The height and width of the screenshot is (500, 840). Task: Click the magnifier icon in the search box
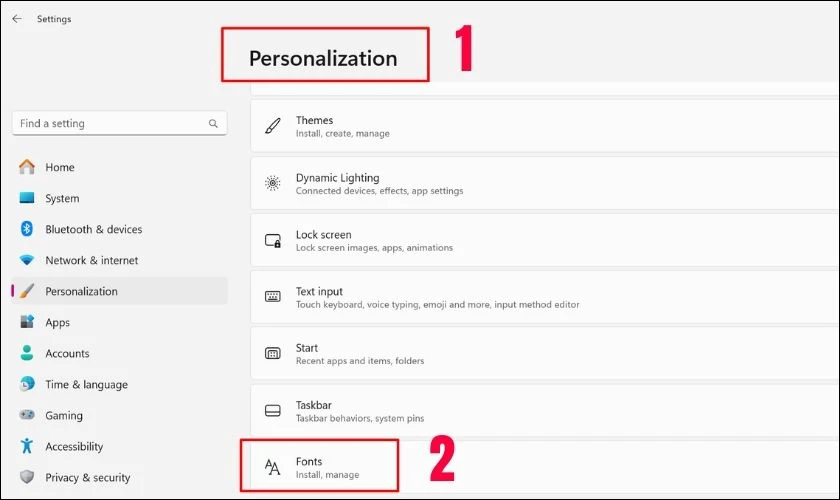[x=213, y=124]
